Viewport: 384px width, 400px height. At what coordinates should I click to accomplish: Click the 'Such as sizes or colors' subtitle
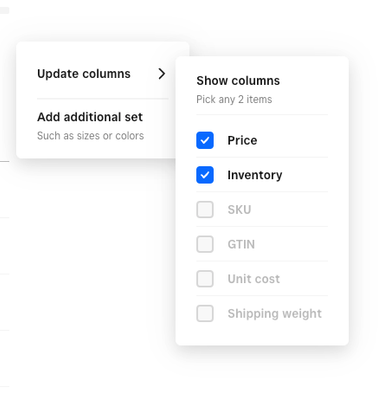[x=90, y=136]
